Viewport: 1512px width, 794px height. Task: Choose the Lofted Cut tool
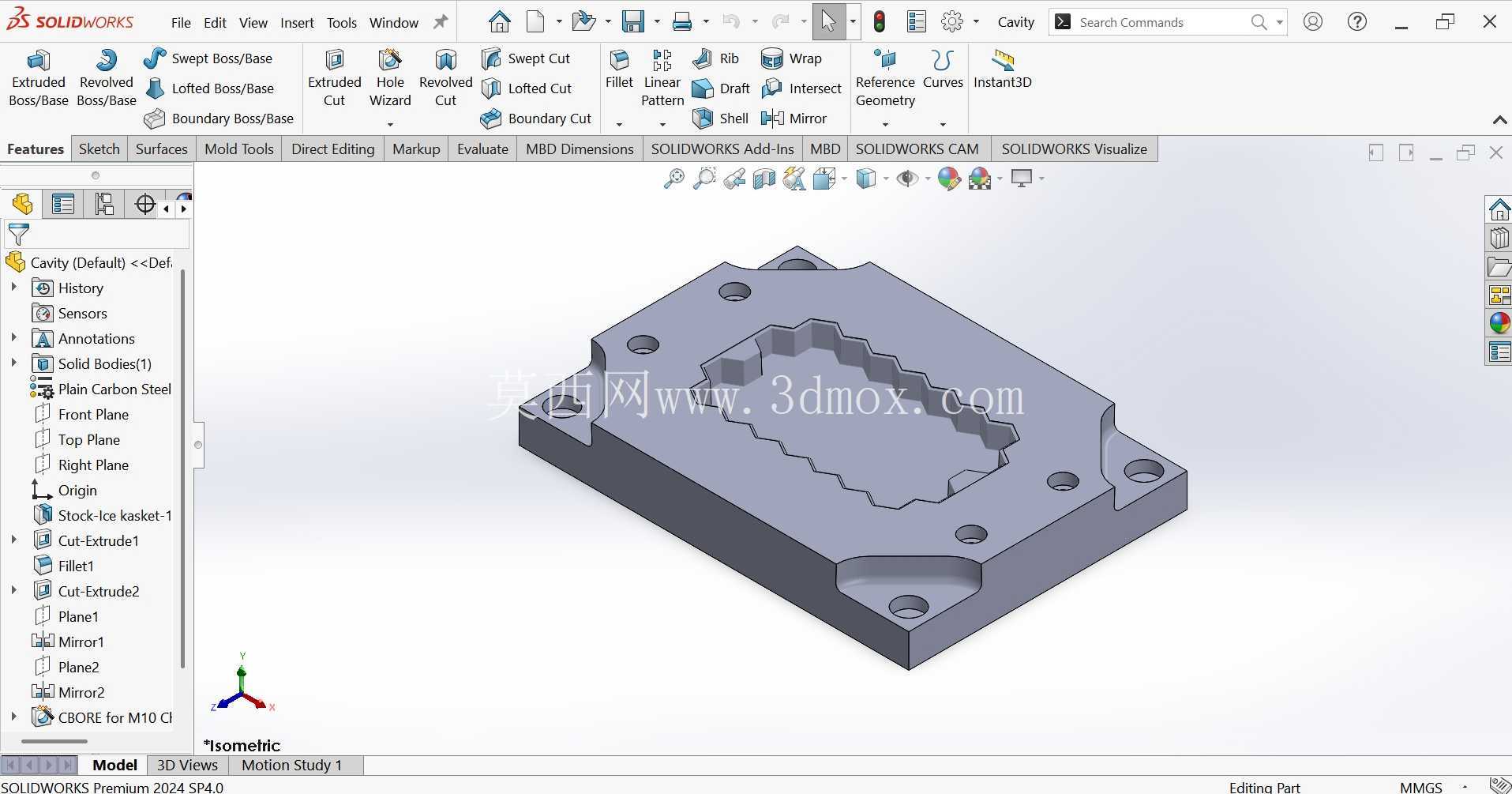(527, 88)
